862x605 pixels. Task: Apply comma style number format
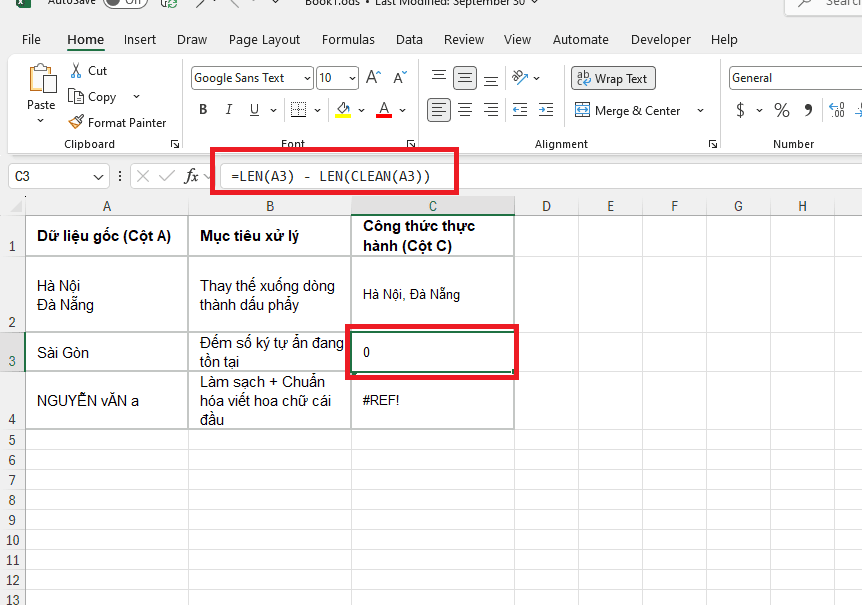pos(808,110)
